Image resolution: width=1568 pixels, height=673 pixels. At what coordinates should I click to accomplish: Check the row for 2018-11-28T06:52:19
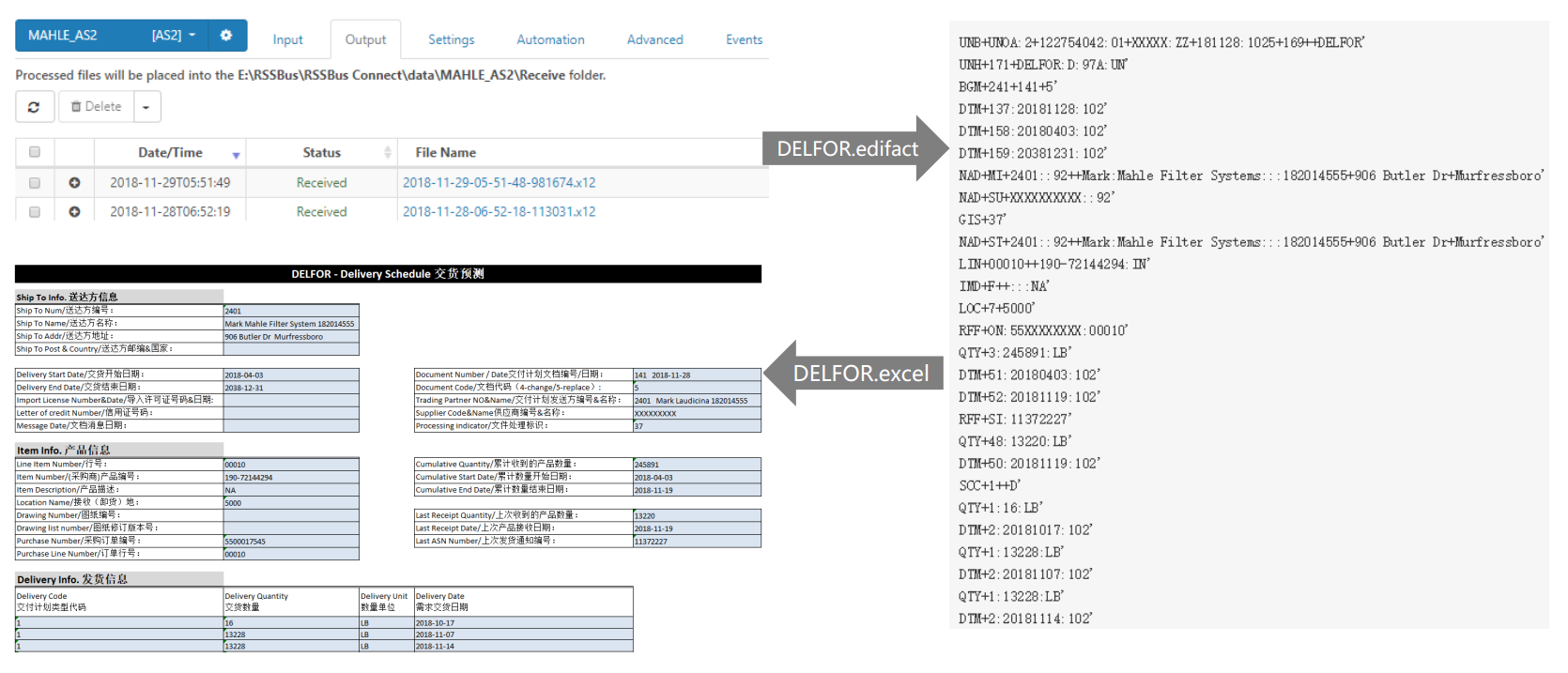coord(35,212)
